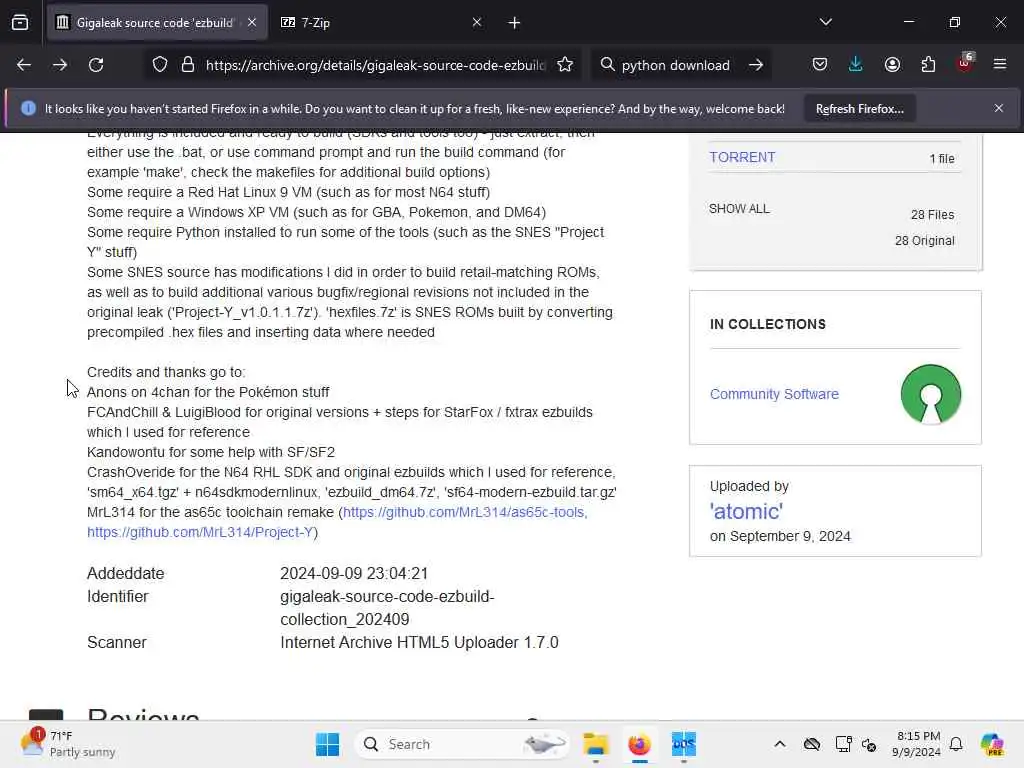
Task: Click the search magnifier icon in search bar
Action: (607, 65)
